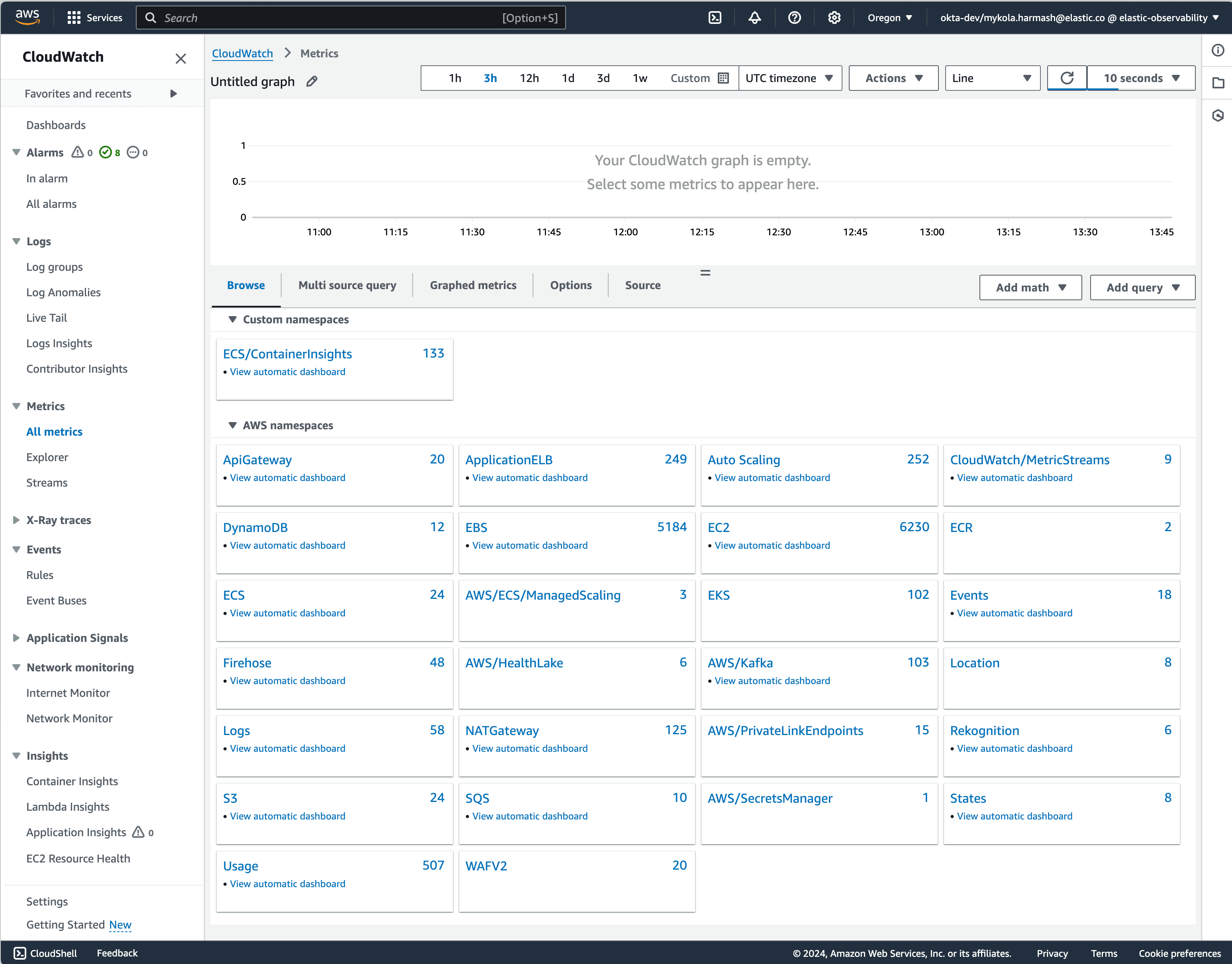Open the Oregon region selector
The width and height of the screenshot is (1232, 964).
(x=889, y=18)
